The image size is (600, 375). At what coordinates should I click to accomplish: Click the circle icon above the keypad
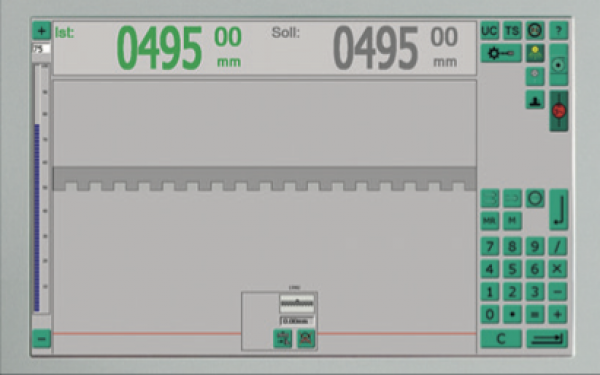click(x=535, y=199)
